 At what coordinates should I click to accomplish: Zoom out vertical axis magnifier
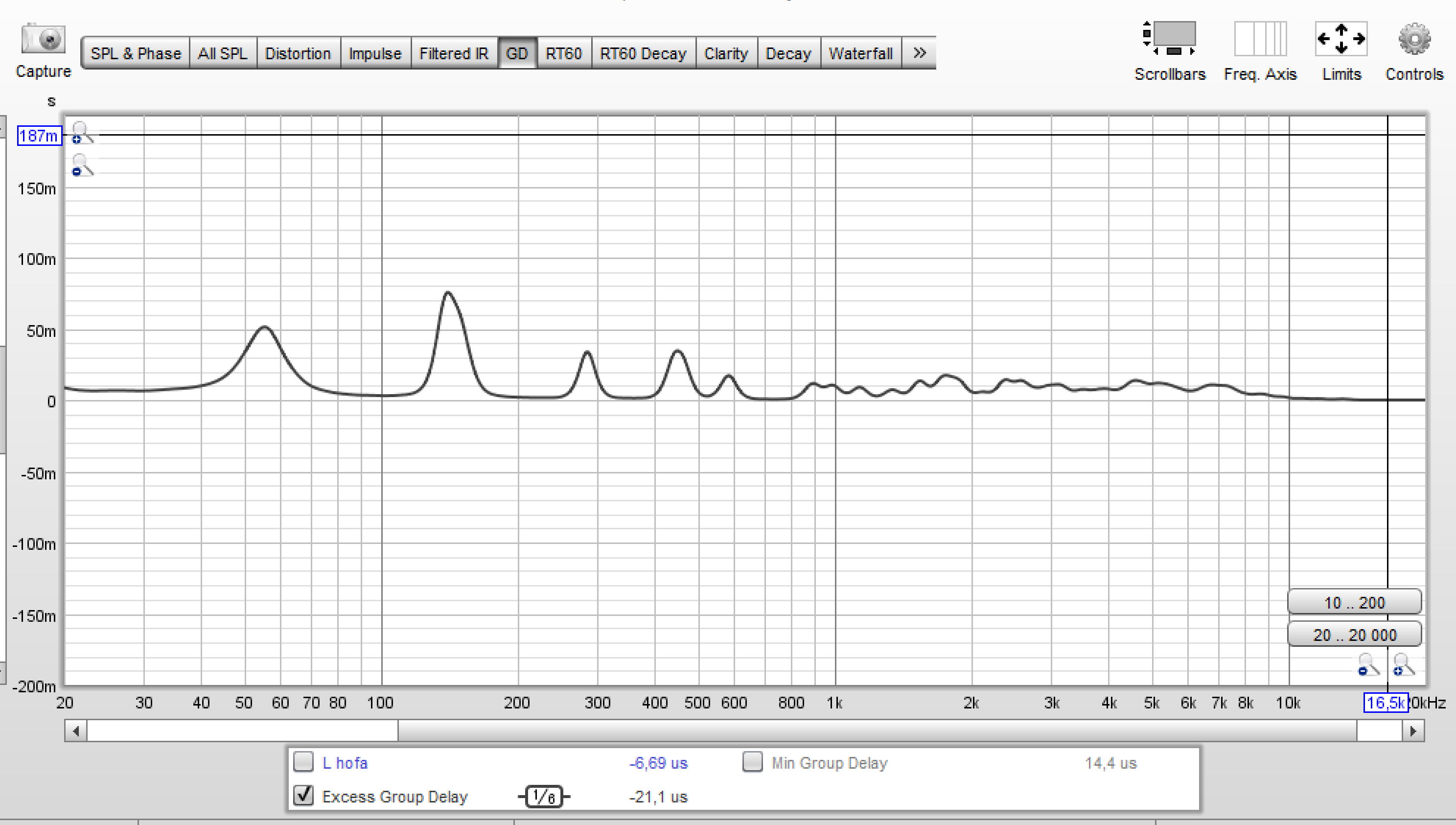(x=82, y=165)
